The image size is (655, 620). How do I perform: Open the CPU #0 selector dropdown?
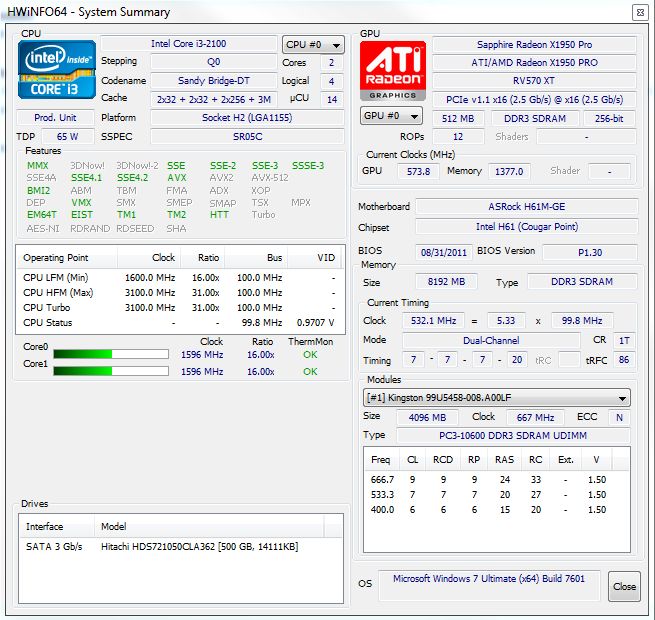(x=313, y=45)
